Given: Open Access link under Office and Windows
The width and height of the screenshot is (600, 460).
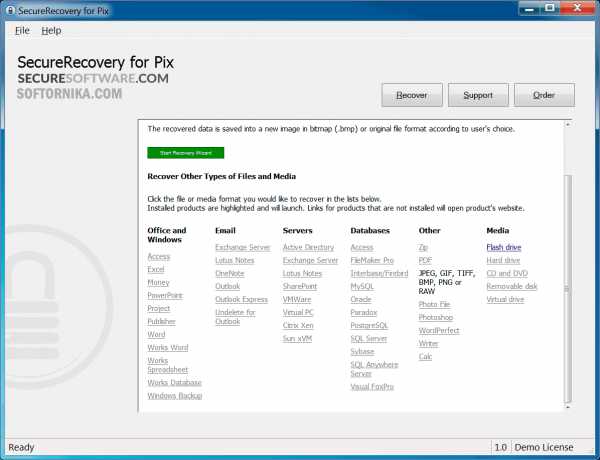Looking at the screenshot, I should pyautogui.click(x=159, y=256).
